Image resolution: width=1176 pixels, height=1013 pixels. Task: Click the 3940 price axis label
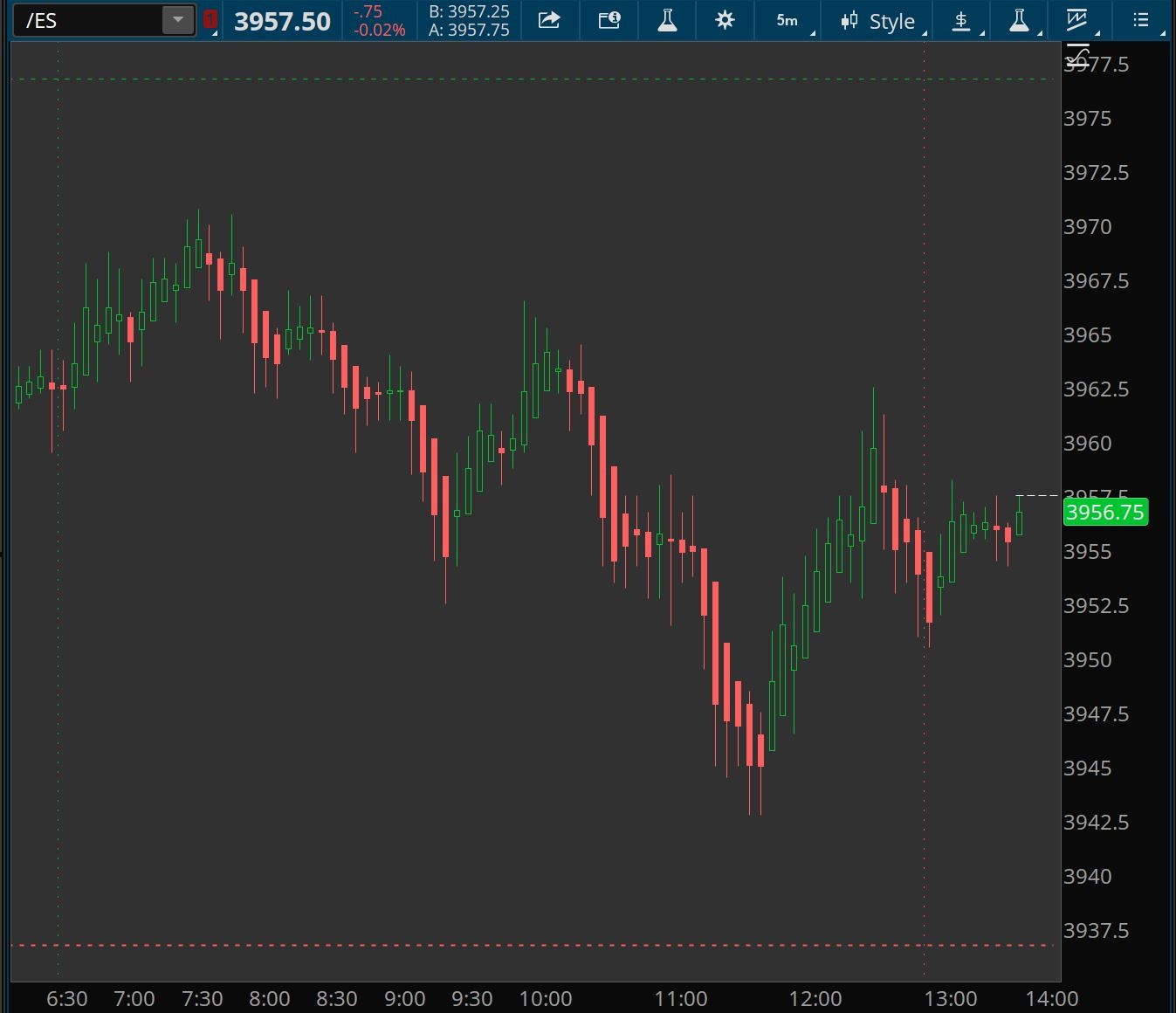(1087, 877)
